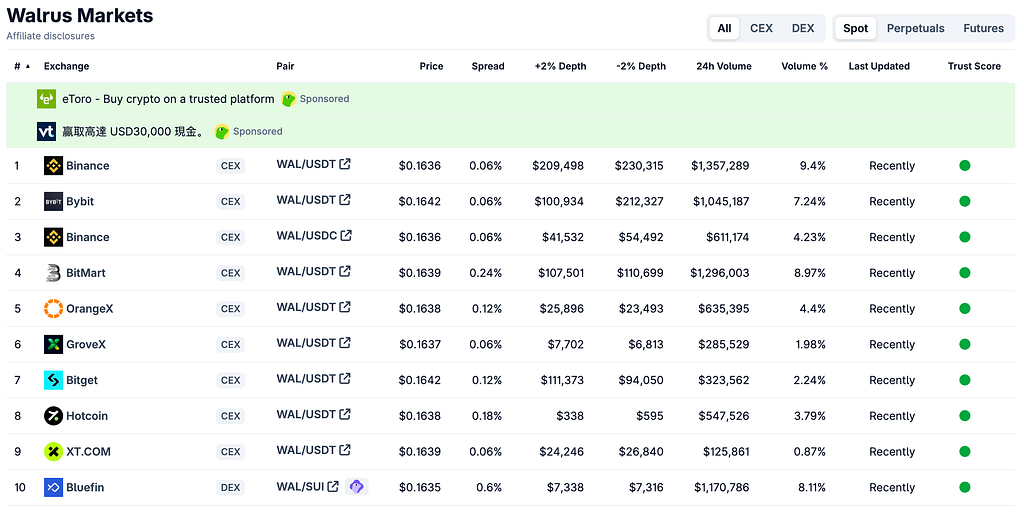Click the Bluefin exchange logo icon
Image resolution: width=1024 pixels, height=514 pixels.
coord(53,487)
